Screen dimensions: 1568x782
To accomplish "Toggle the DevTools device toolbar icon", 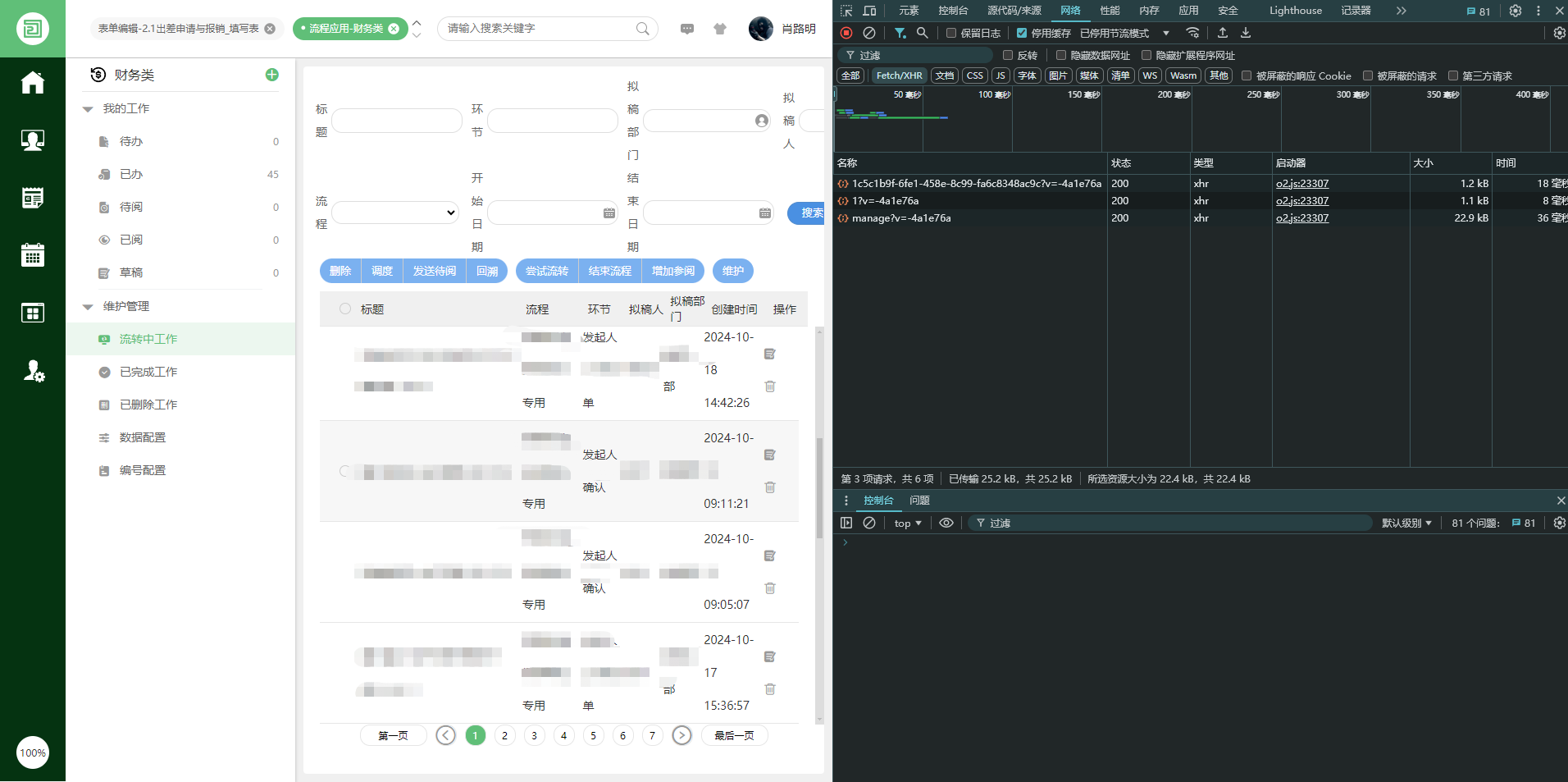I will 870,11.
